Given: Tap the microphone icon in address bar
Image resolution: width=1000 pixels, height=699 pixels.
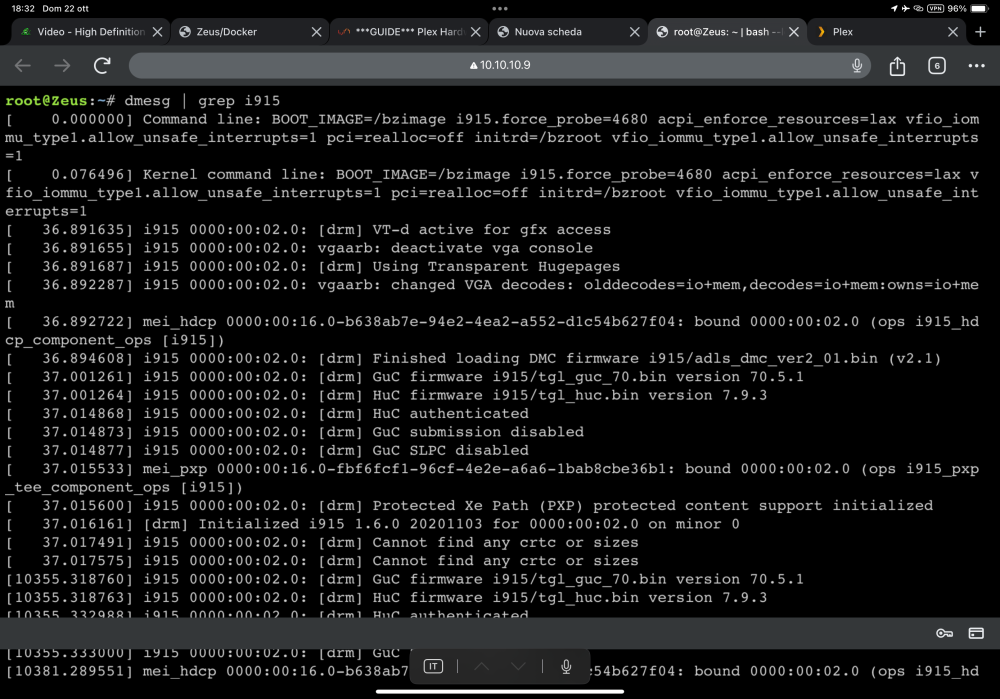Looking at the screenshot, I should coord(857,65).
